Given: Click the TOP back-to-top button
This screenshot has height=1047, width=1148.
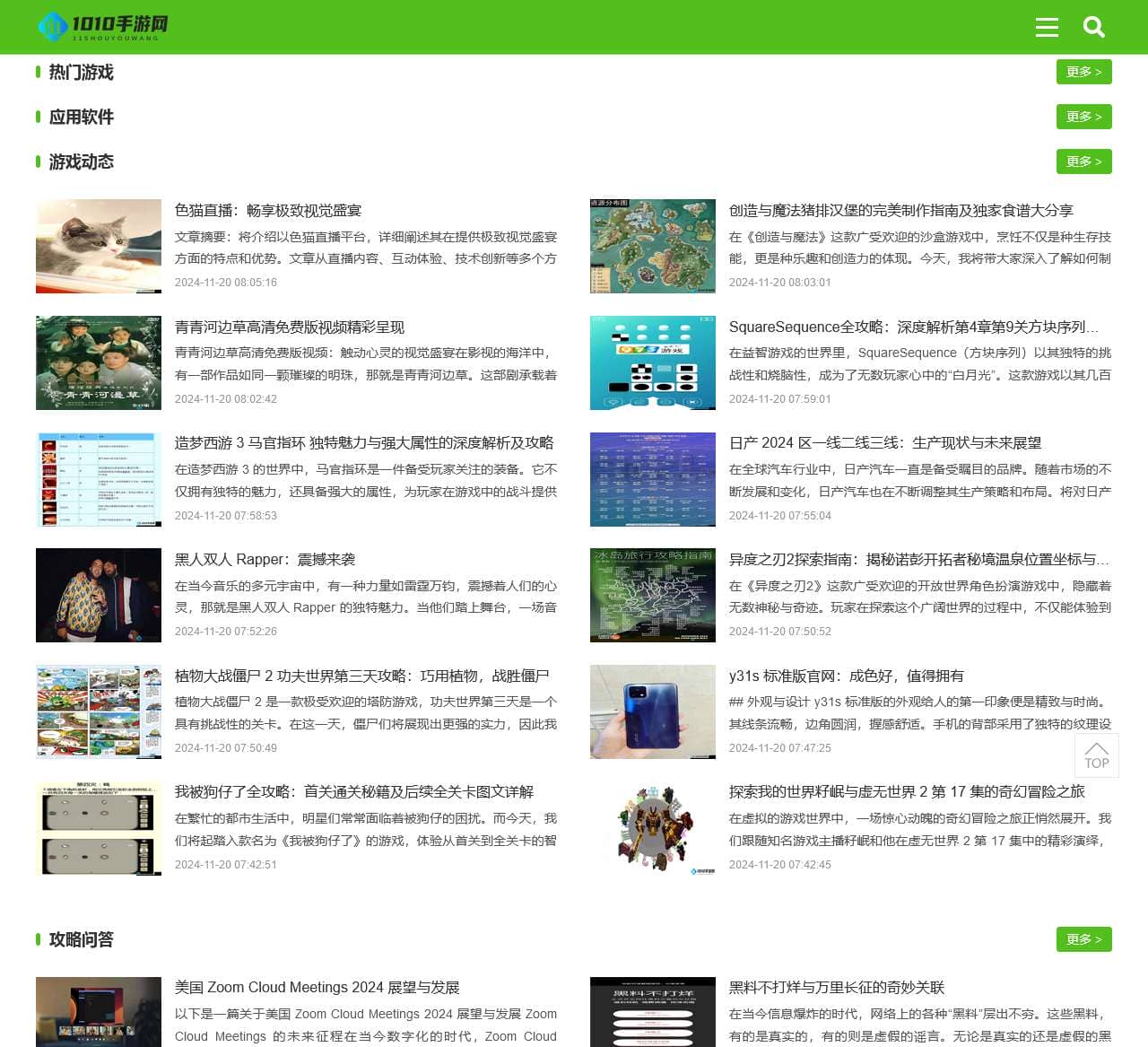Looking at the screenshot, I should tap(1097, 755).
